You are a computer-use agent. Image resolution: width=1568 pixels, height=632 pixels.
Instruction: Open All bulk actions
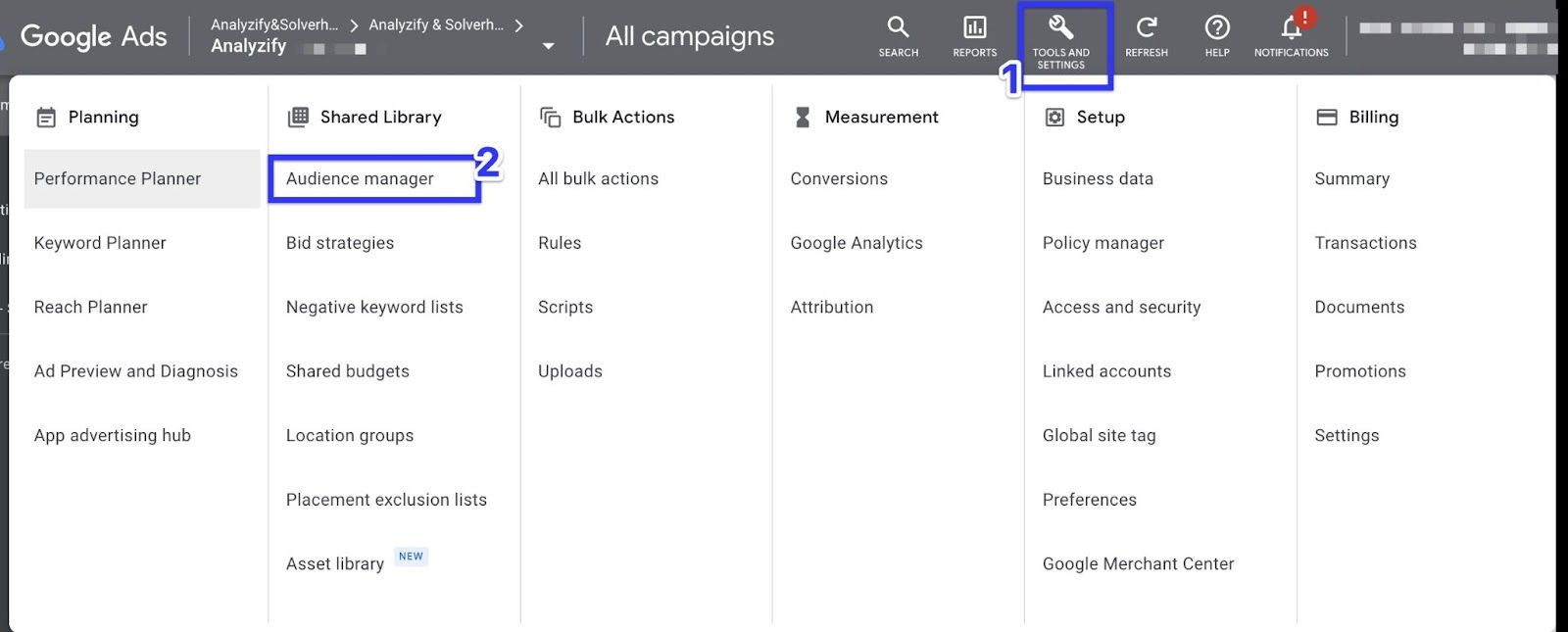click(x=598, y=178)
